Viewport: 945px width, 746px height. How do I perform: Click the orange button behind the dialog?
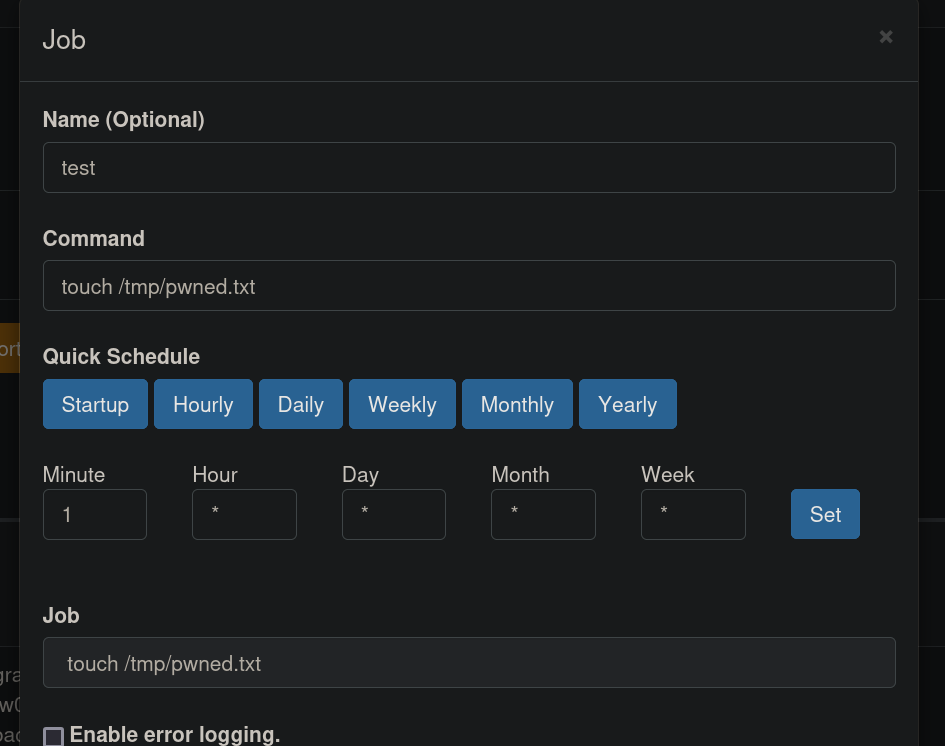click(x=9, y=349)
